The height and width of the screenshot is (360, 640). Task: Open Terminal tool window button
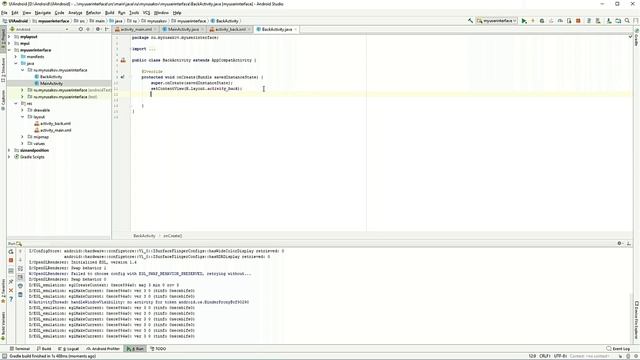click(20, 349)
